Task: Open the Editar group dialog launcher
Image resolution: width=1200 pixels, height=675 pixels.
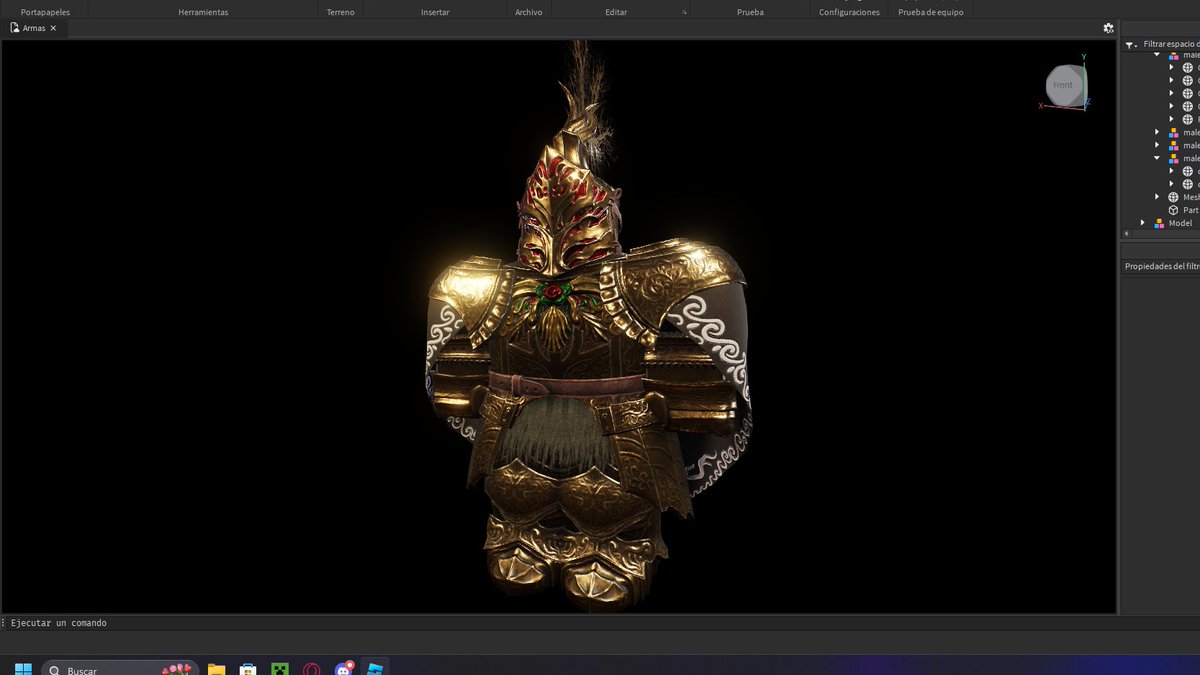Action: coord(685,13)
